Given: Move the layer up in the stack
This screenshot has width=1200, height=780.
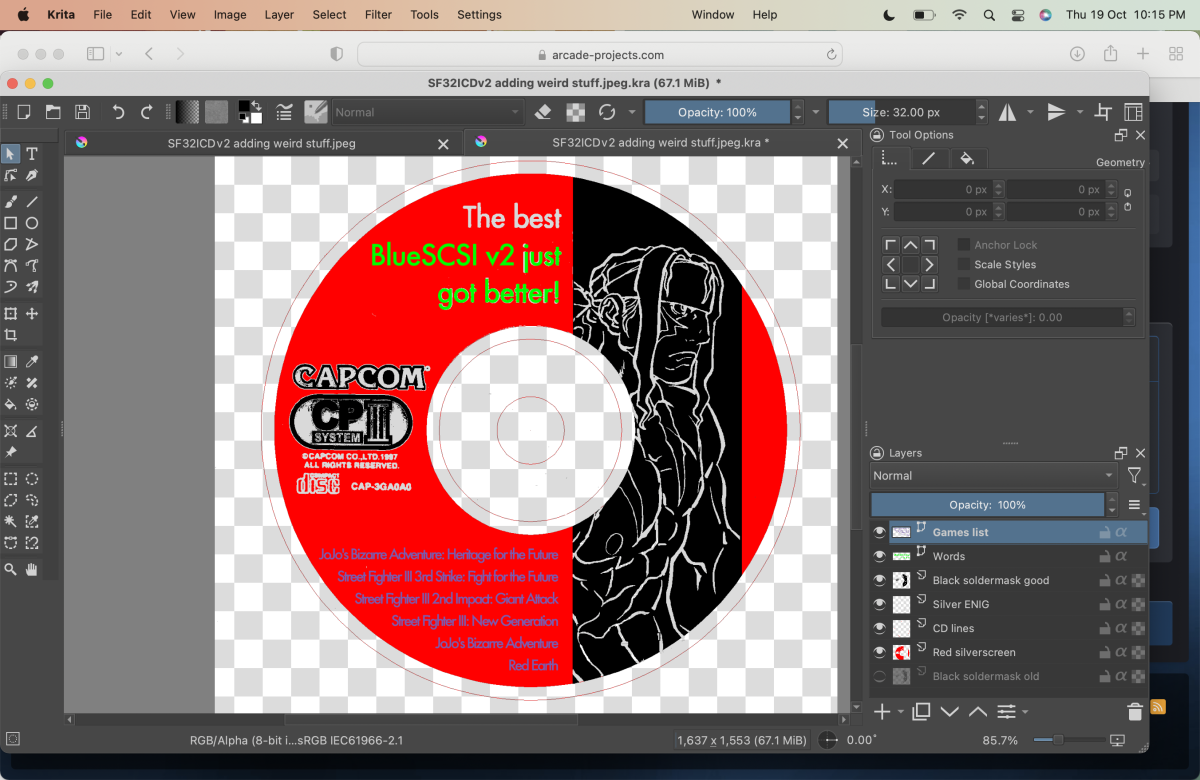Looking at the screenshot, I should 978,712.
